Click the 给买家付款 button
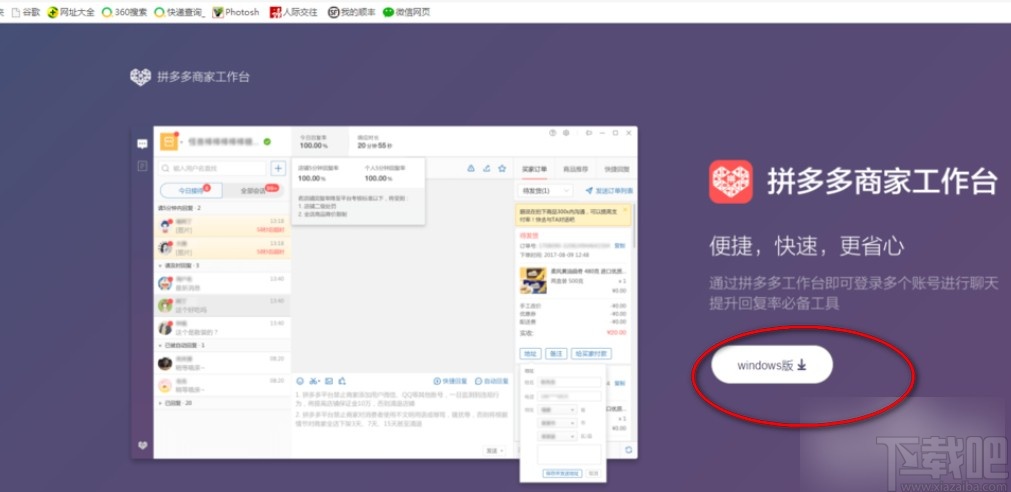Image resolution: width=1011 pixels, height=492 pixels. 591,353
